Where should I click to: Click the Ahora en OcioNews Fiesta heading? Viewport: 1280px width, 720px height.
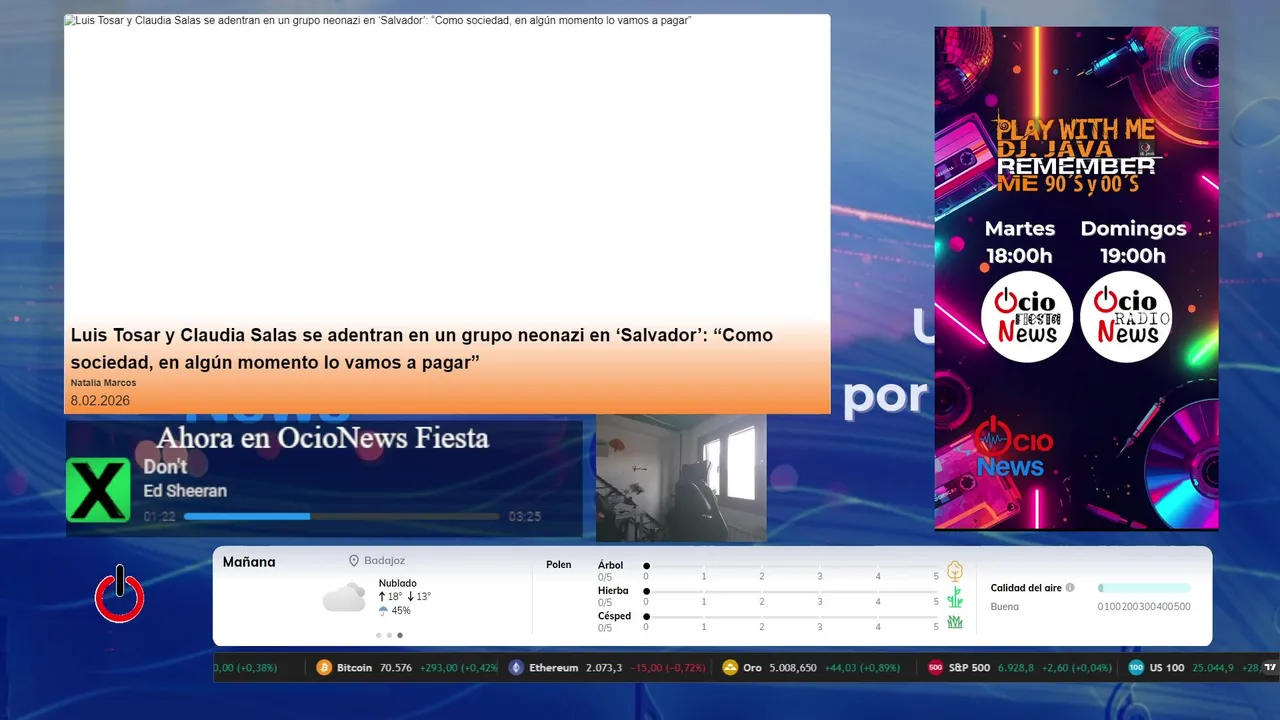pyautogui.click(x=322, y=438)
